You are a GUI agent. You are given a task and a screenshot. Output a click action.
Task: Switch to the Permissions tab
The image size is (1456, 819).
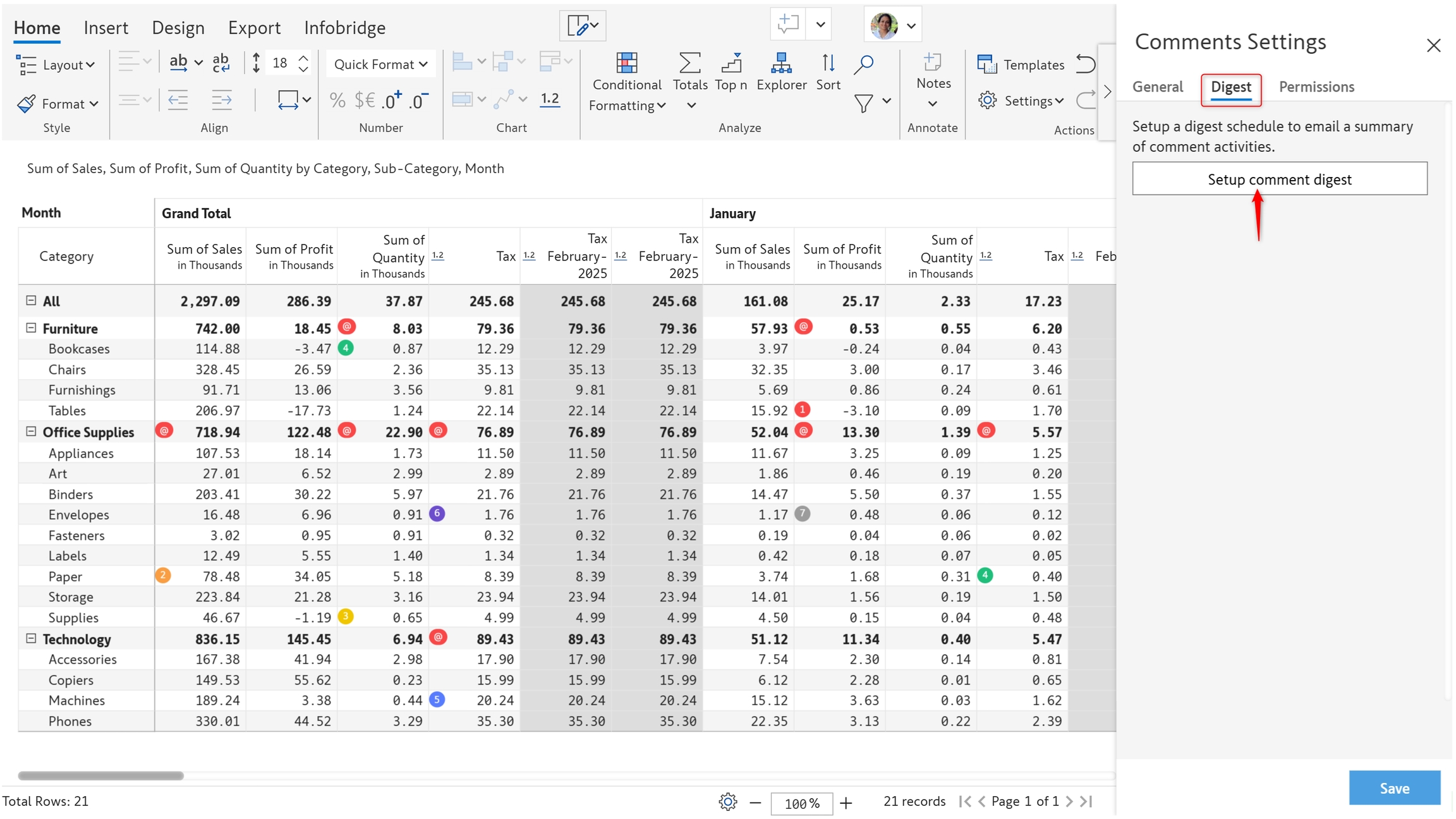click(x=1316, y=87)
